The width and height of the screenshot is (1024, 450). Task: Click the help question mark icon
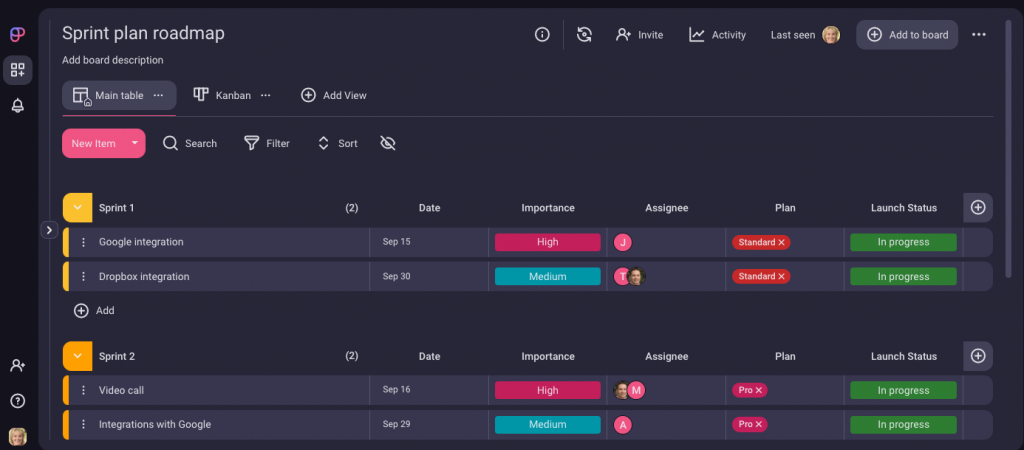coord(18,401)
